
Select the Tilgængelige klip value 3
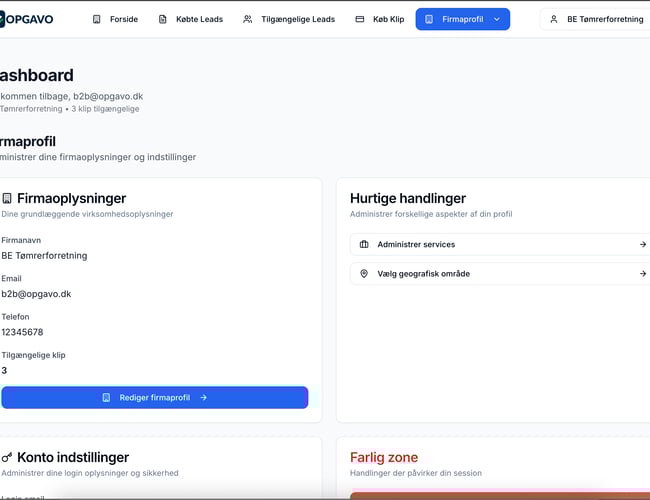4,371
